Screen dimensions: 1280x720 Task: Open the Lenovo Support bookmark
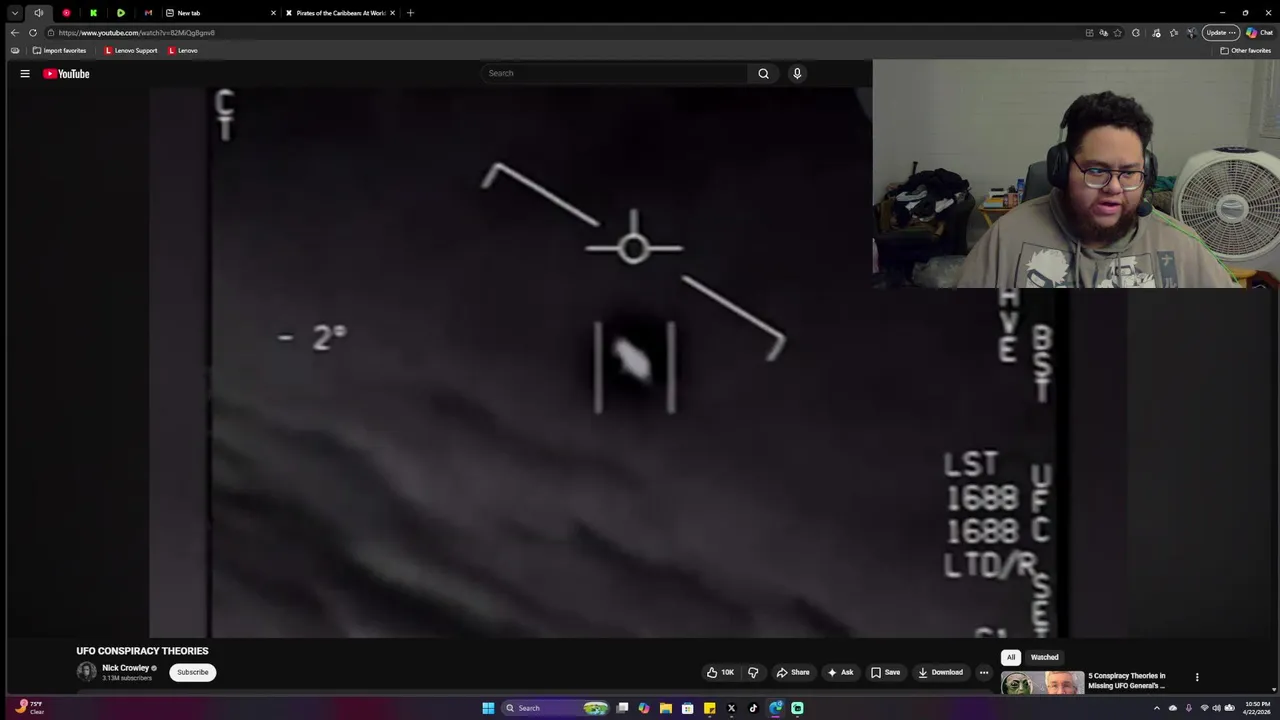click(x=131, y=50)
